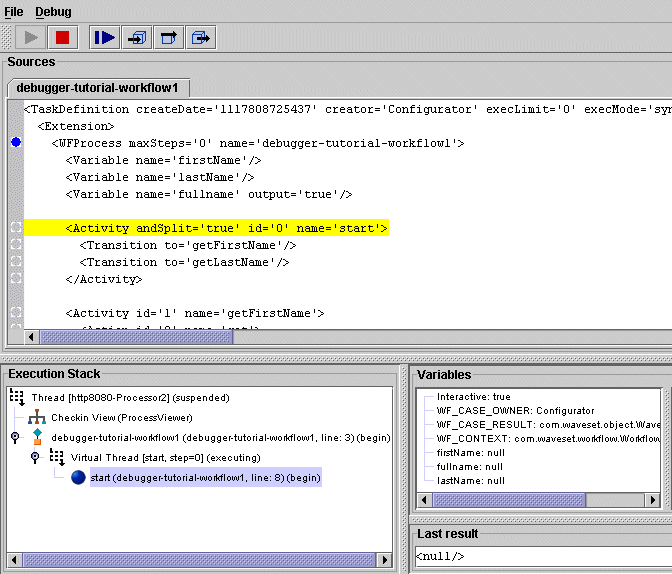The height and width of the screenshot is (574, 672).
Task: Click the workflow icon beside debugger-tutorial-workflow1 entry
Action: 37,437
